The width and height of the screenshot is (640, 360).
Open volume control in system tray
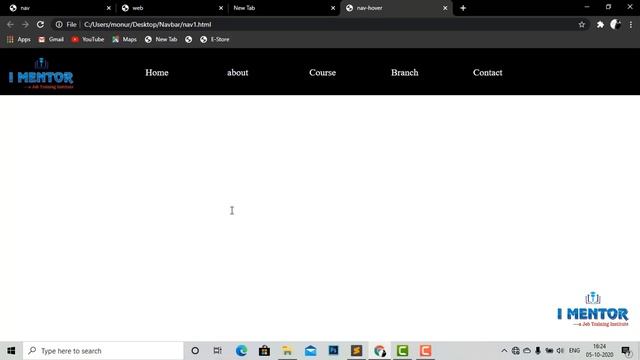pos(560,351)
